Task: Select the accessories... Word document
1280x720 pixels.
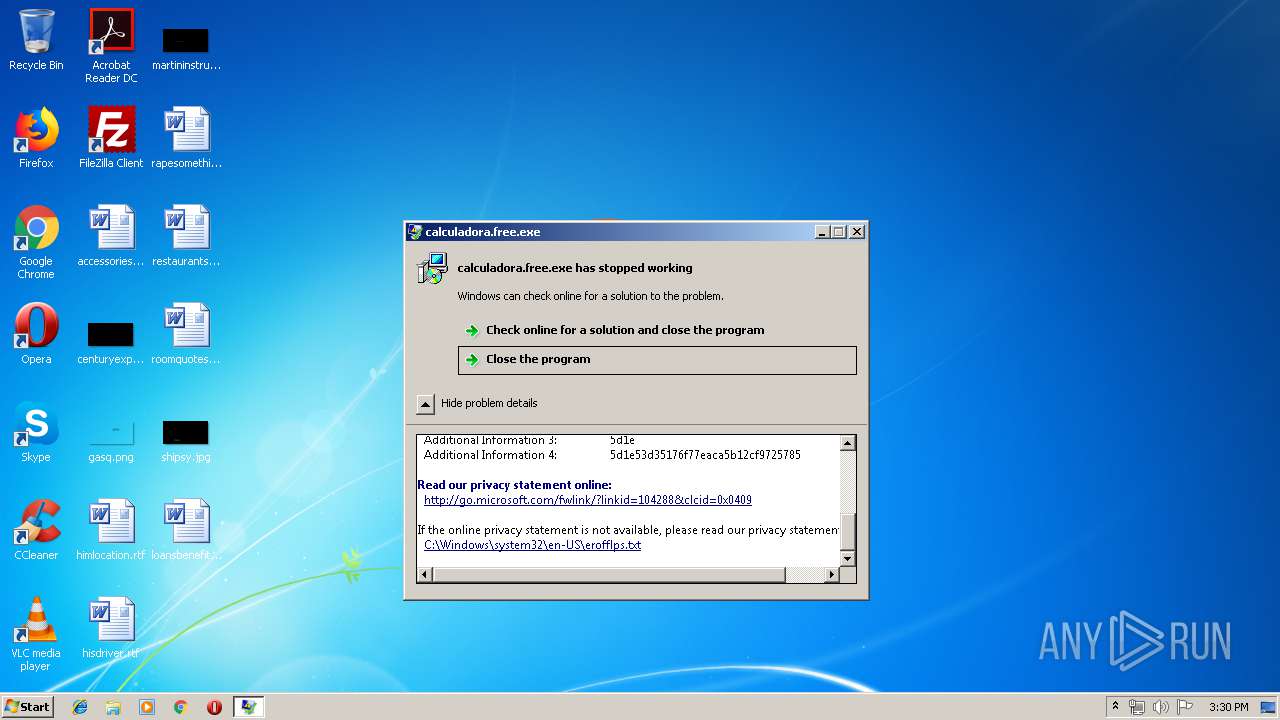Action: click(x=111, y=236)
